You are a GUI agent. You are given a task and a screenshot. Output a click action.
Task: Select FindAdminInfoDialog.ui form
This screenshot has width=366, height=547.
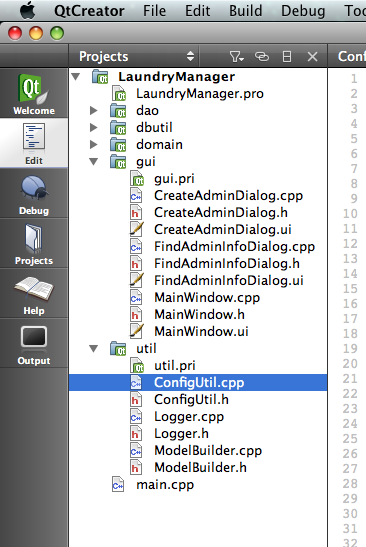[x=229, y=280]
